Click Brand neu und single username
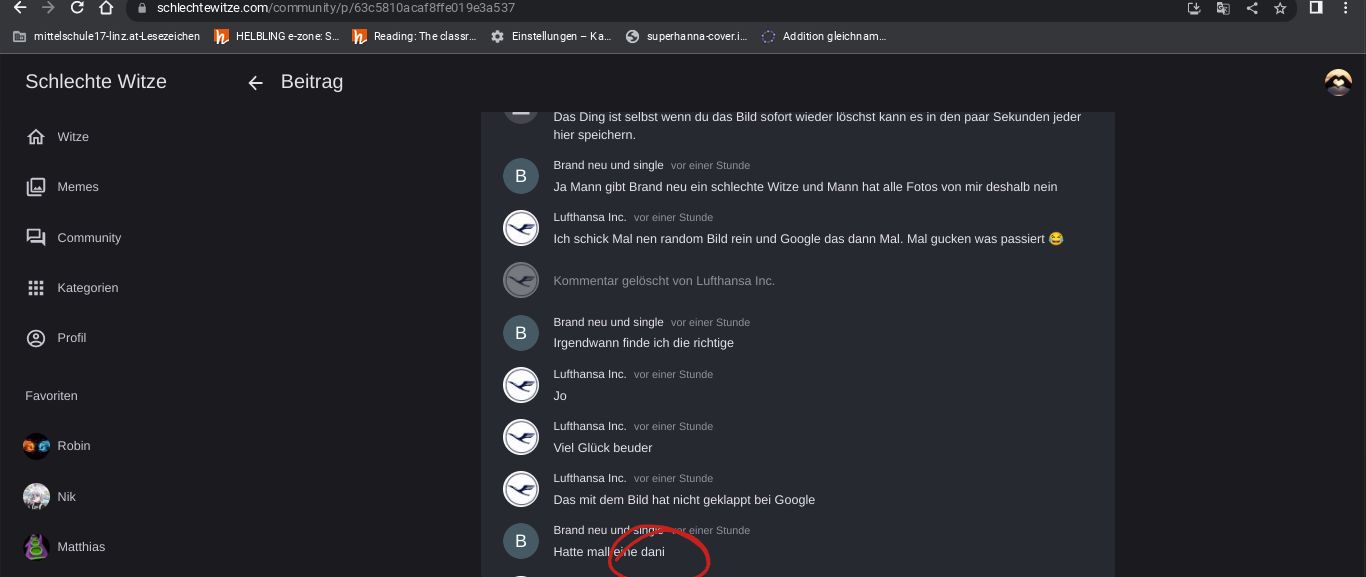Image resolution: width=1366 pixels, height=577 pixels. click(608, 166)
